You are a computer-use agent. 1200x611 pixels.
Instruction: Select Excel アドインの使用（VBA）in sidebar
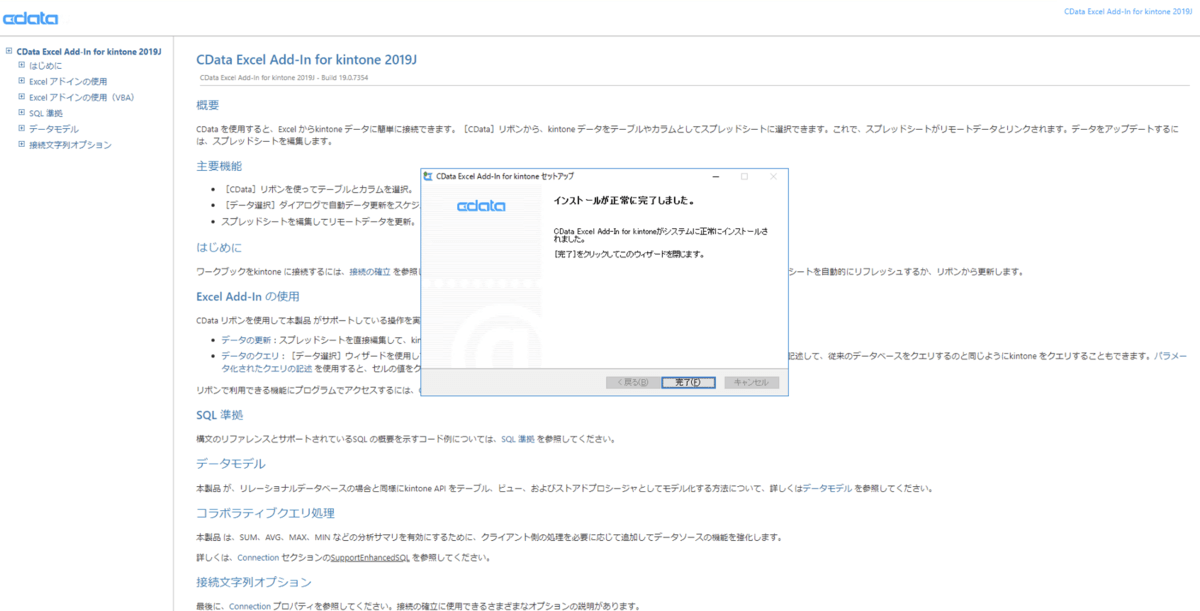pyautogui.click(x=81, y=98)
